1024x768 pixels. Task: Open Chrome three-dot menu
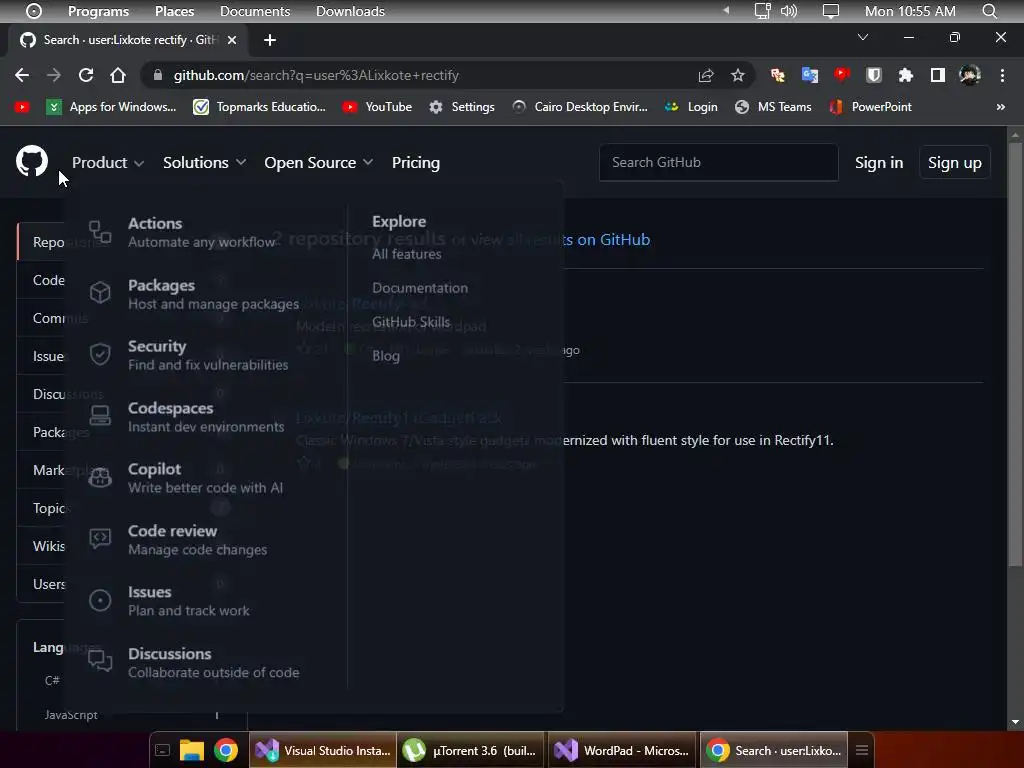click(x=1002, y=75)
